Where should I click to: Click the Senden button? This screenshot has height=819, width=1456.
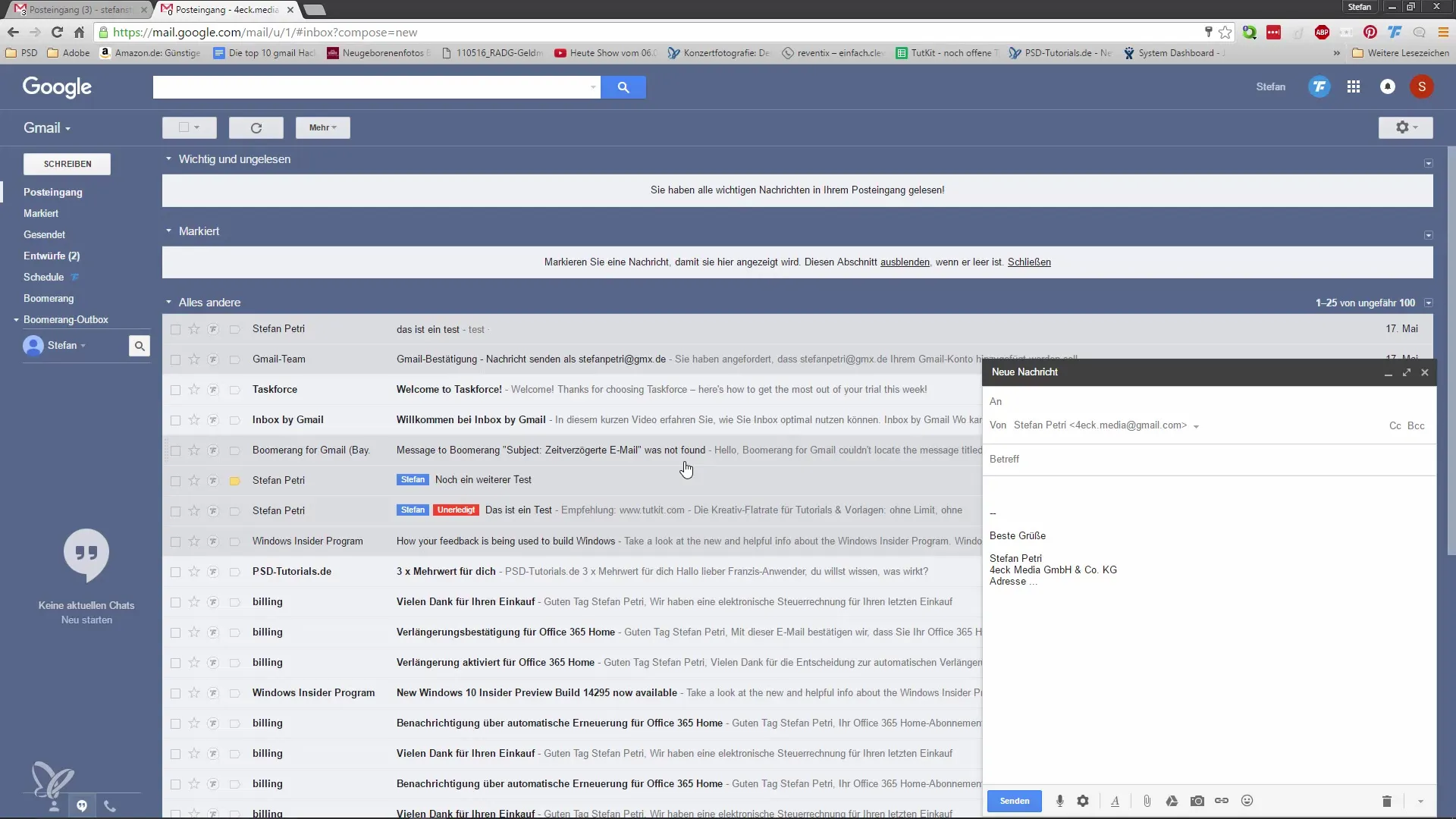click(x=1015, y=801)
